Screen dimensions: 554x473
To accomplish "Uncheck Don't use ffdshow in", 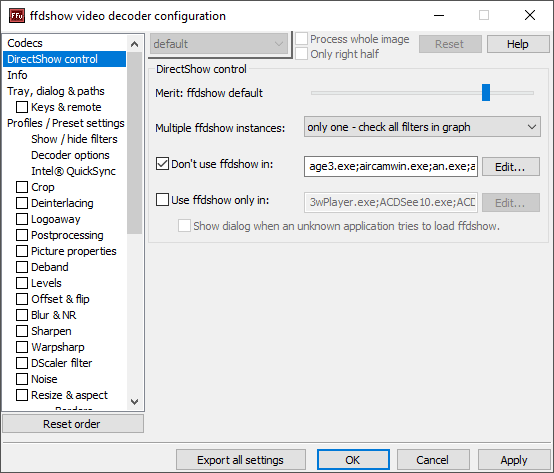I will [163, 164].
